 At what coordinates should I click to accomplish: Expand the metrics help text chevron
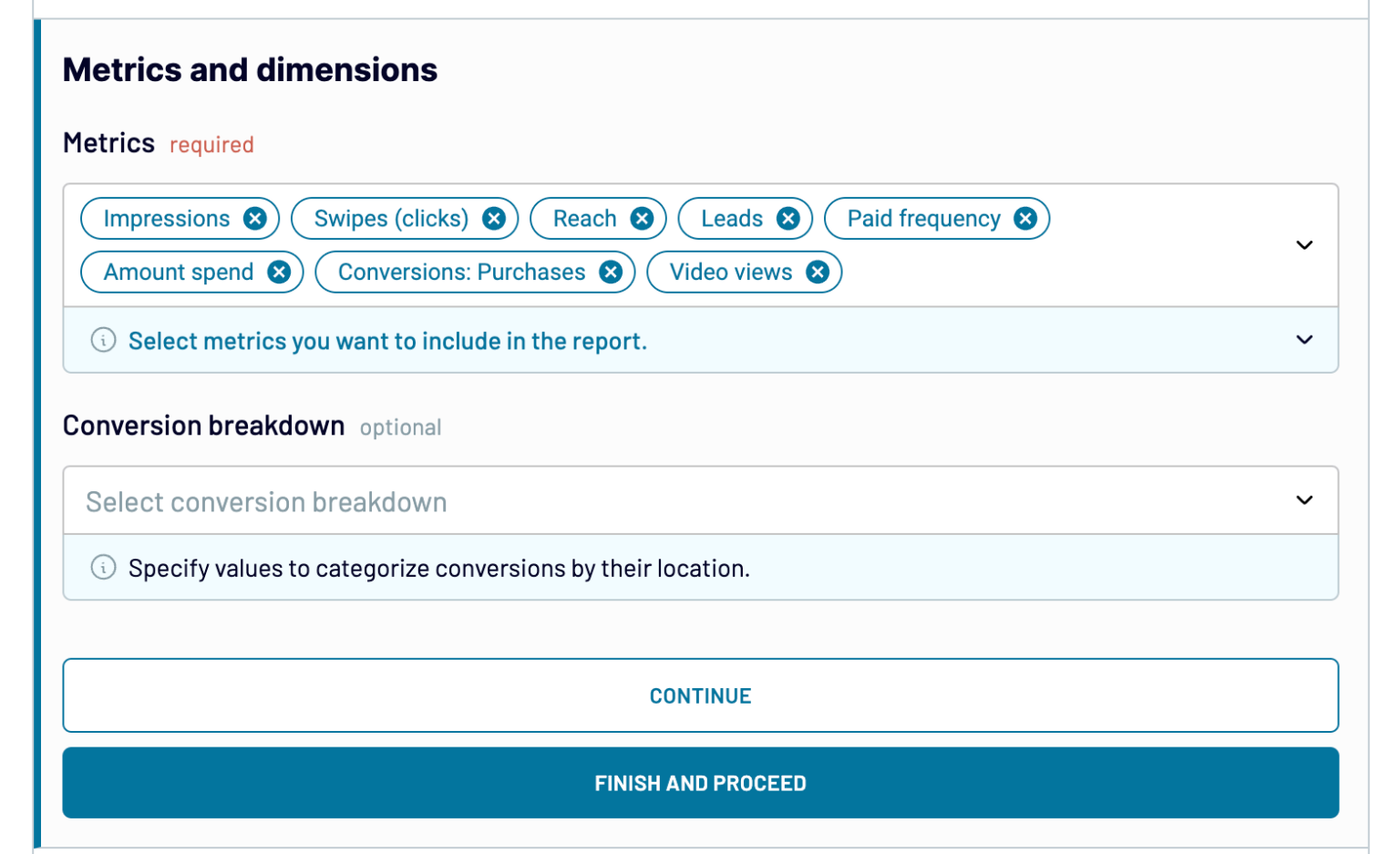(x=1304, y=340)
